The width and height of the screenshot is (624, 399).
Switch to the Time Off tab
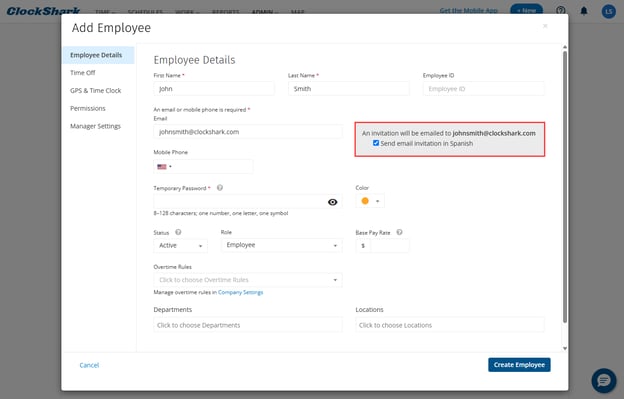(x=83, y=73)
